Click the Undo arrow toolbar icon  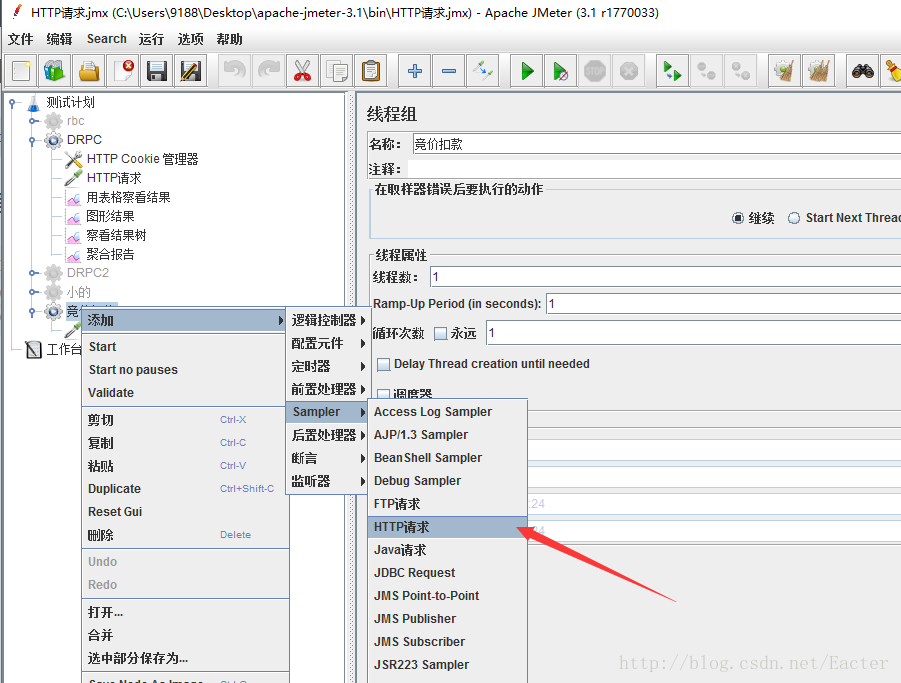[x=234, y=71]
